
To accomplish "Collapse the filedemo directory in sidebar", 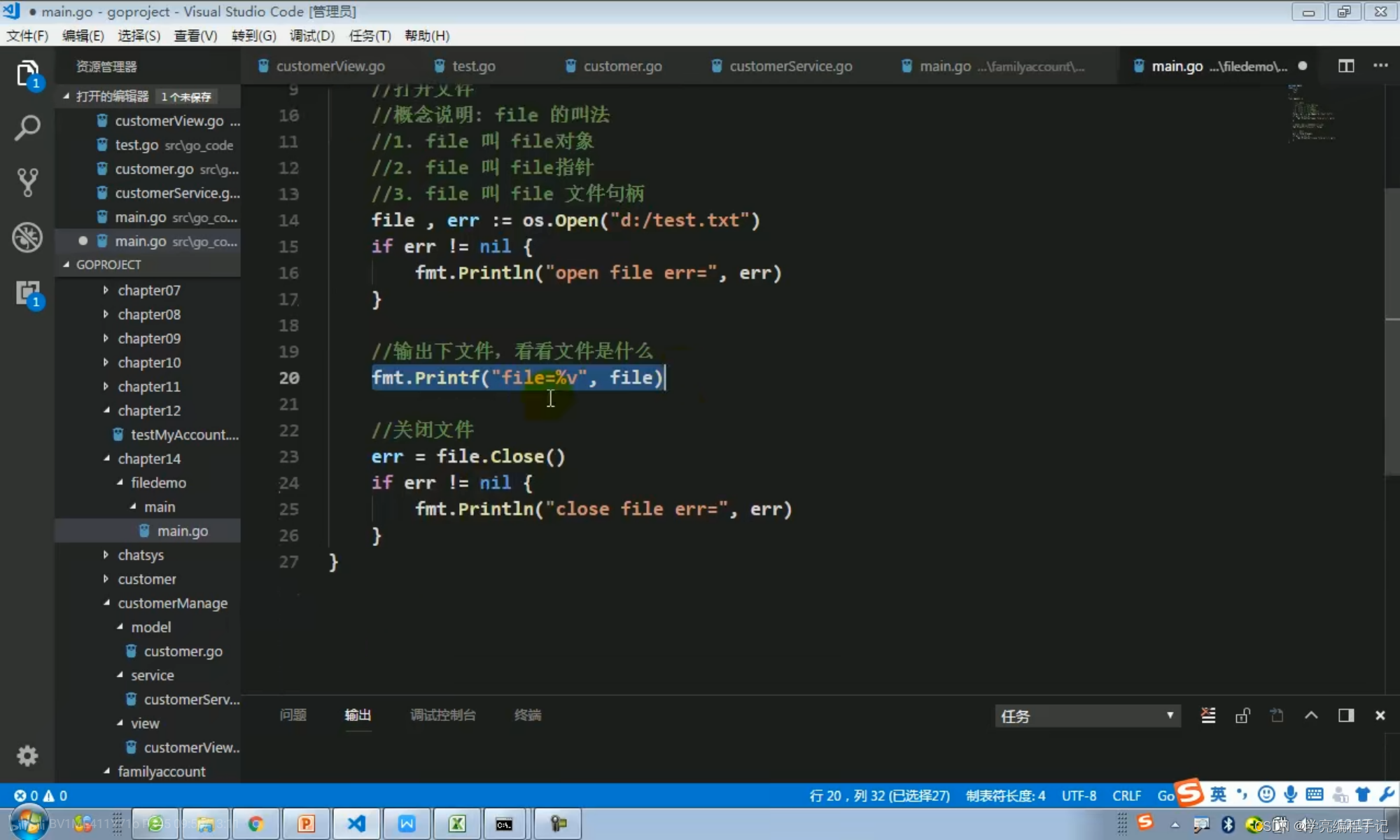I will point(119,482).
